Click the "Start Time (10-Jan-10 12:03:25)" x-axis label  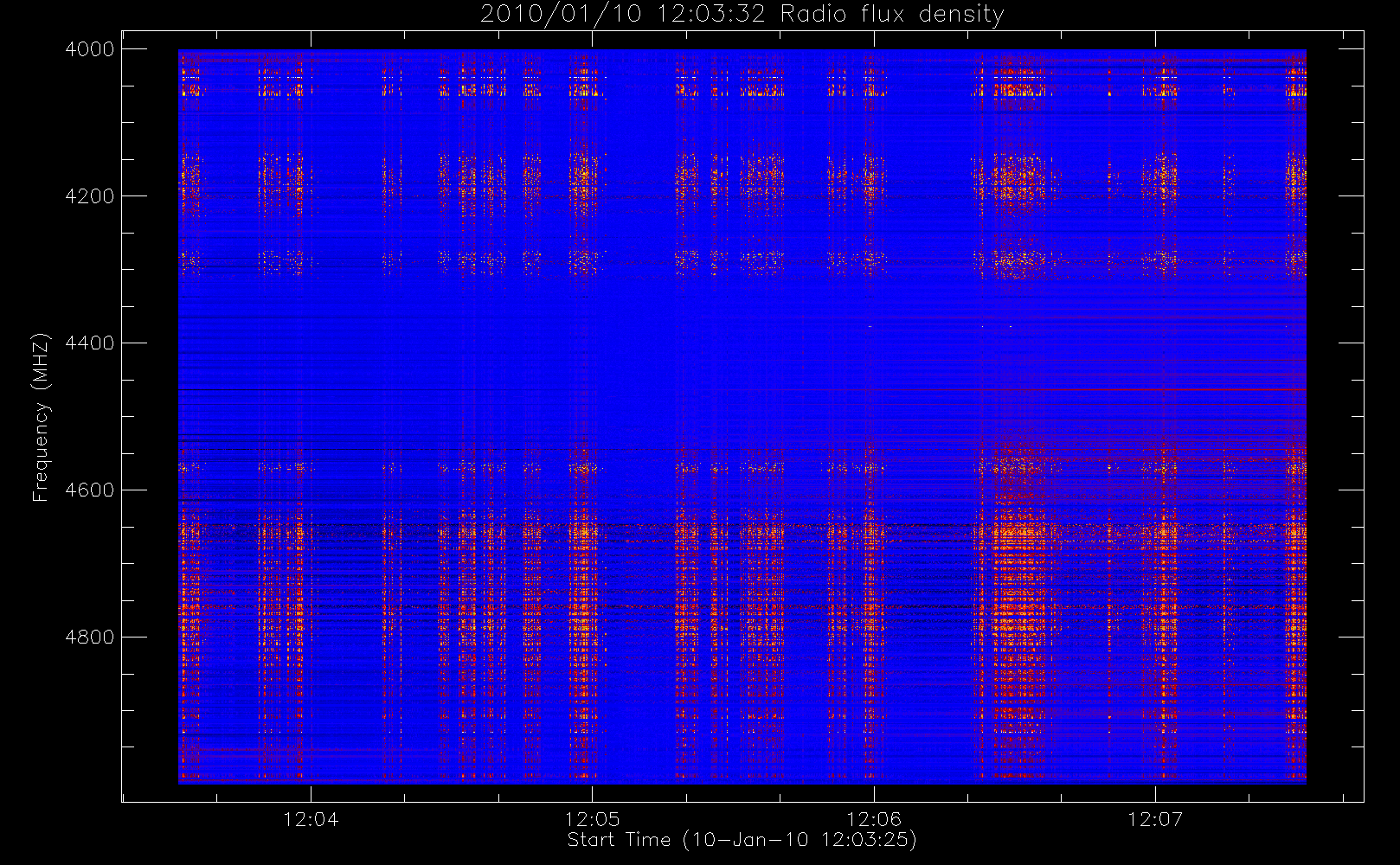tap(742, 840)
